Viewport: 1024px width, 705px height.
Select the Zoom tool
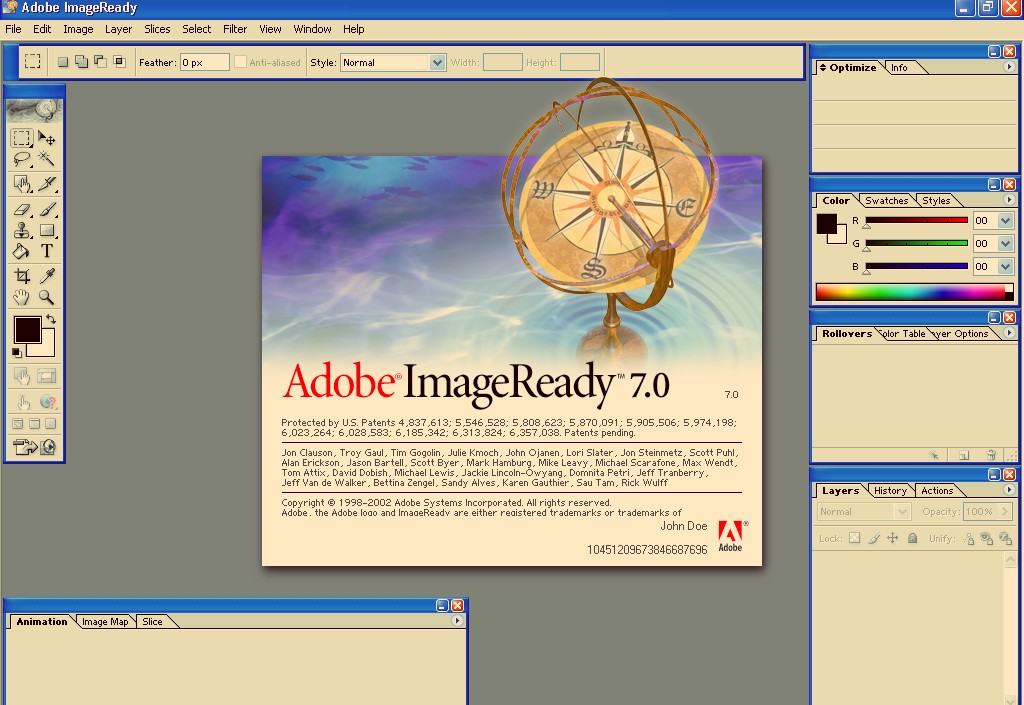click(x=46, y=298)
